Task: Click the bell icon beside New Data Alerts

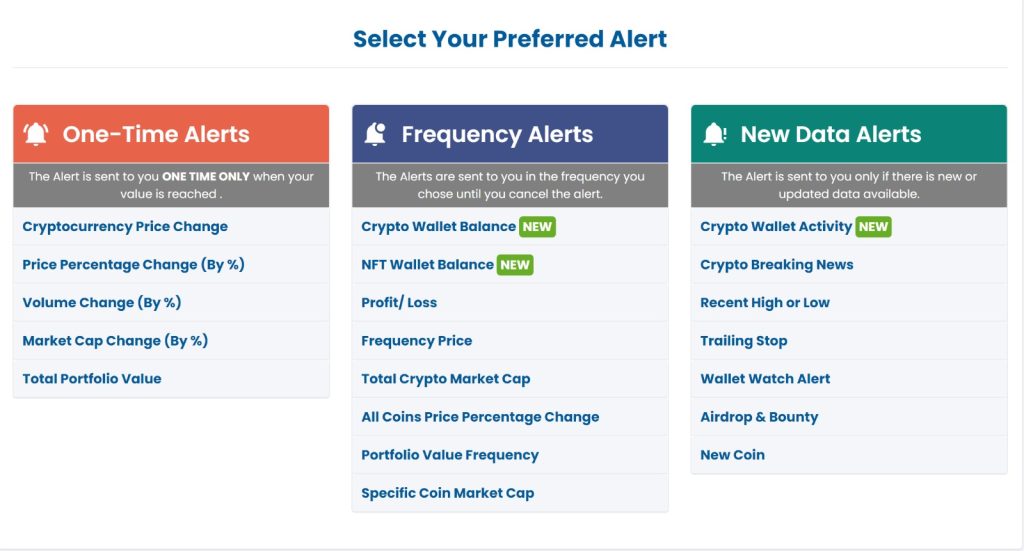Action: (714, 134)
